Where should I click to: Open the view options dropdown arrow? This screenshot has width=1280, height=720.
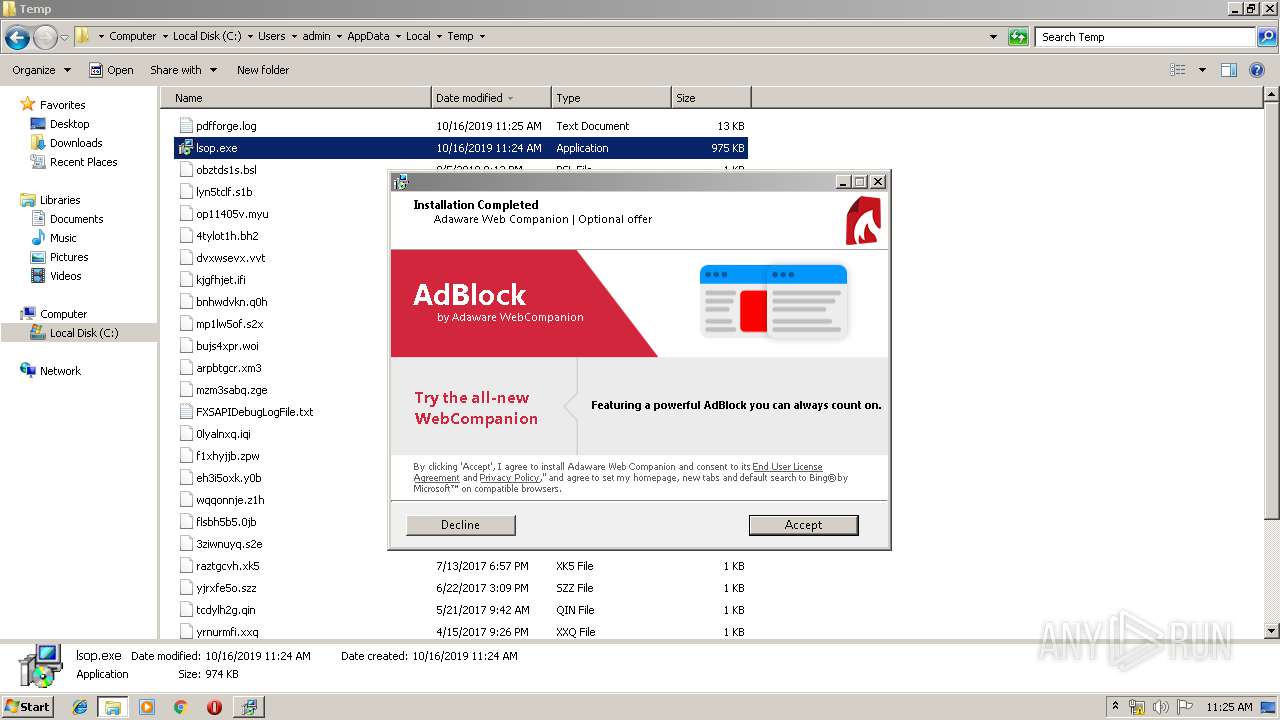pyautogui.click(x=1202, y=70)
